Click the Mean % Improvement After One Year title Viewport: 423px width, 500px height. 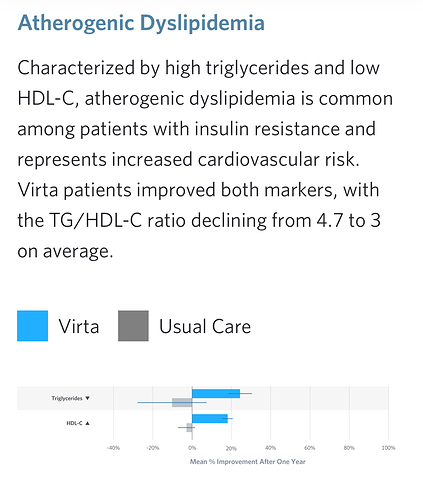point(248,462)
